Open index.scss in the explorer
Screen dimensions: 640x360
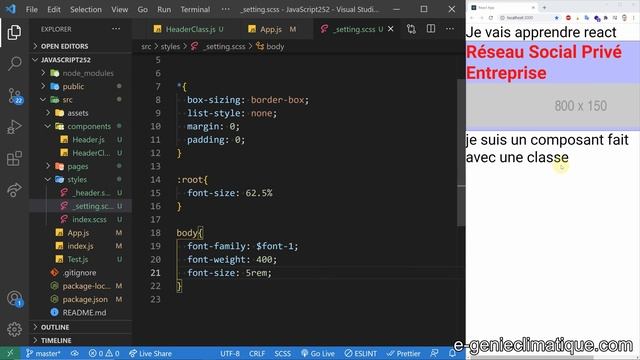point(89,220)
